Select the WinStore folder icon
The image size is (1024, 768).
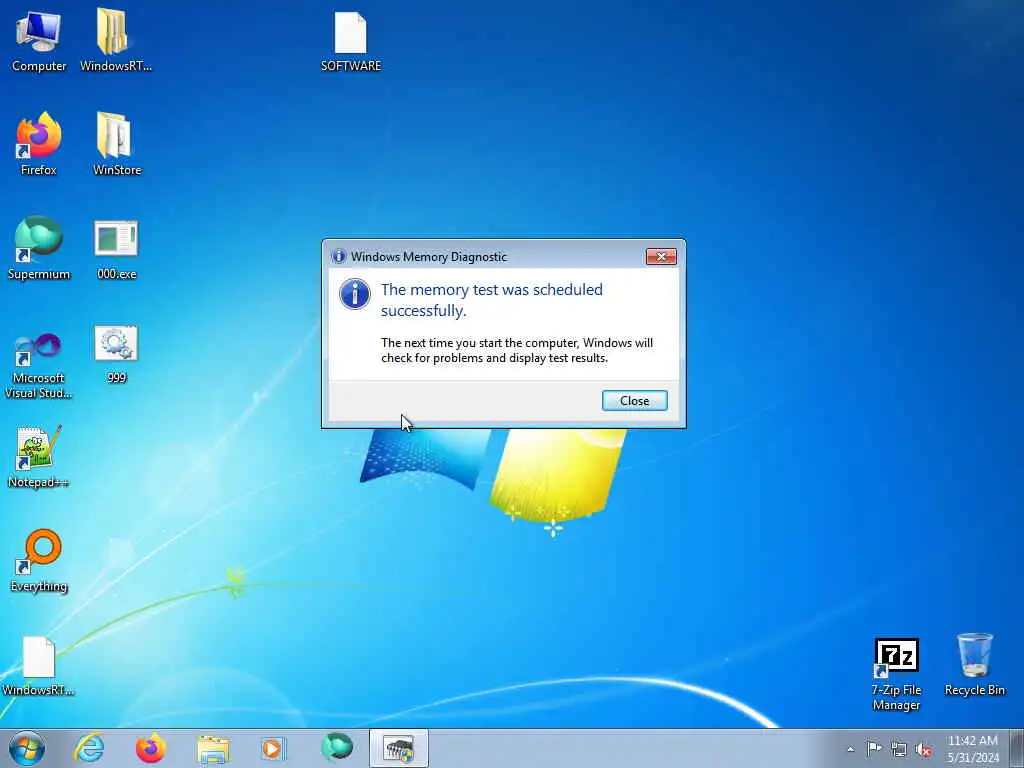click(116, 144)
